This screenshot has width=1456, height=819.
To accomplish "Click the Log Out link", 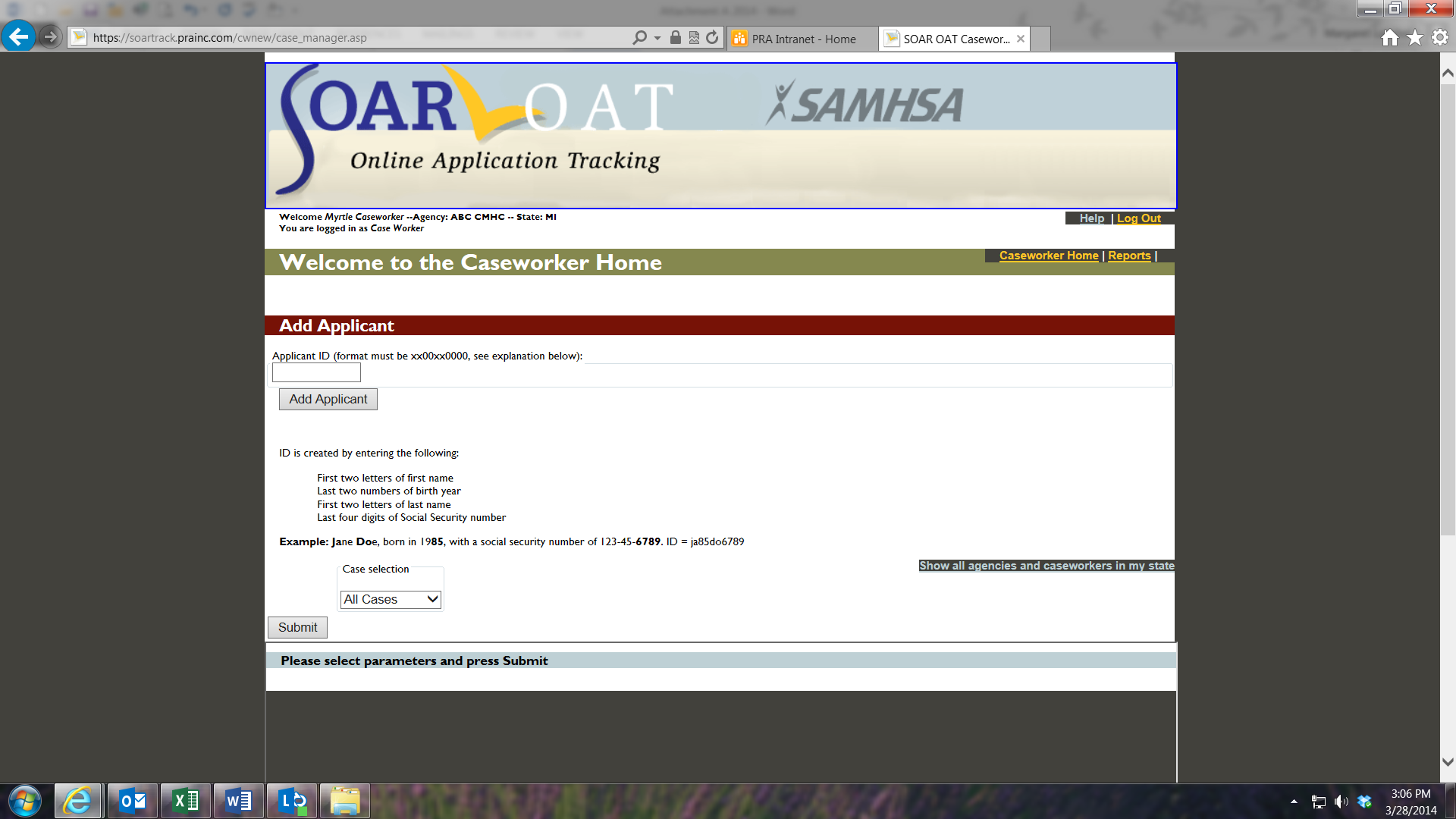I will (1138, 218).
